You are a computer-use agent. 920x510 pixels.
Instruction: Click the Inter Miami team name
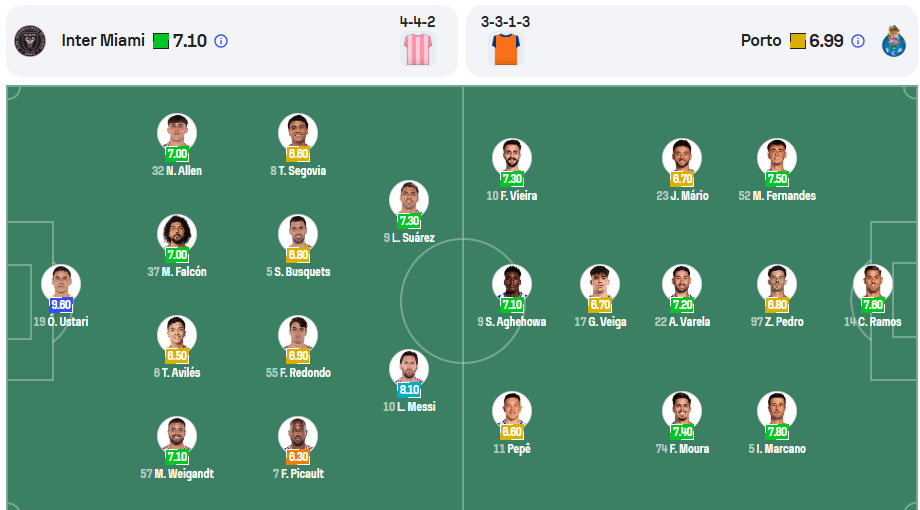(103, 40)
